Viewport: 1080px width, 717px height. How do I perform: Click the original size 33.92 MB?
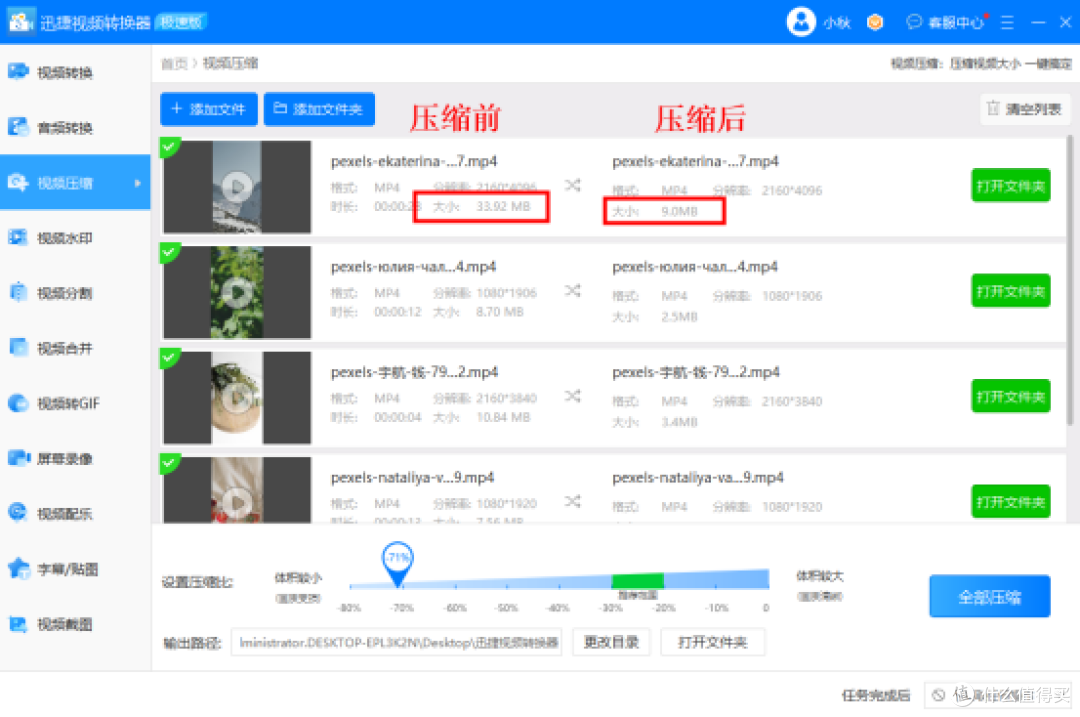pyautogui.click(x=503, y=207)
